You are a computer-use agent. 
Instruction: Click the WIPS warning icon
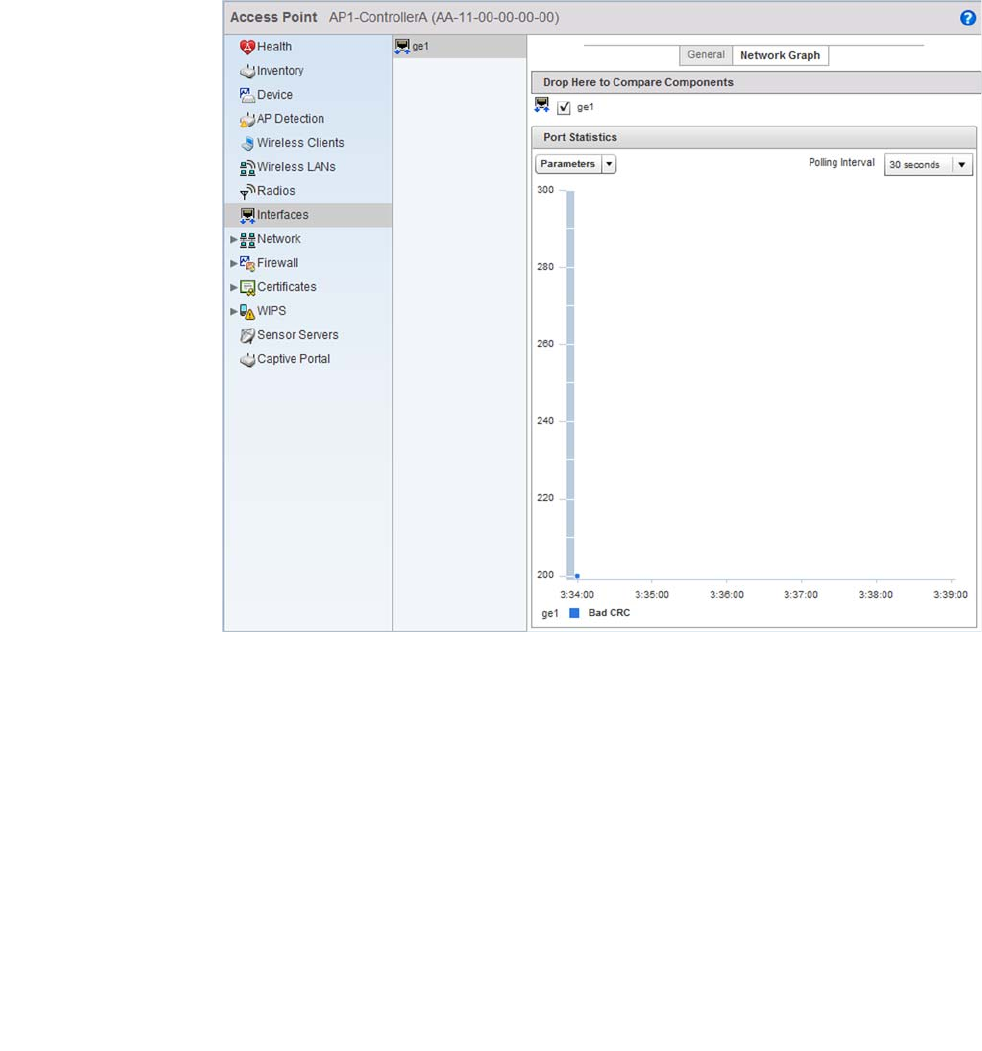point(247,312)
